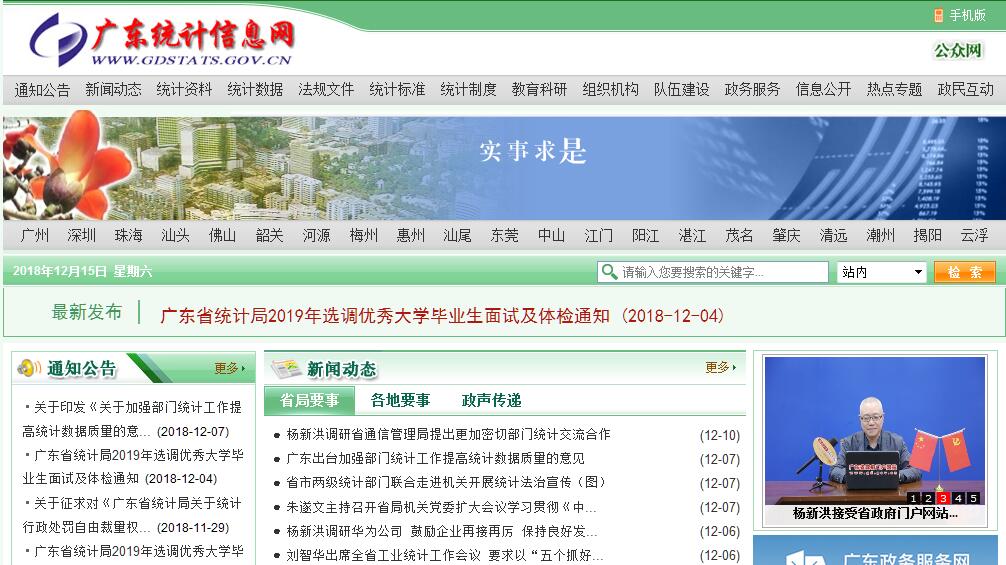
Task: Select the 广州 city link
Action: 35,235
